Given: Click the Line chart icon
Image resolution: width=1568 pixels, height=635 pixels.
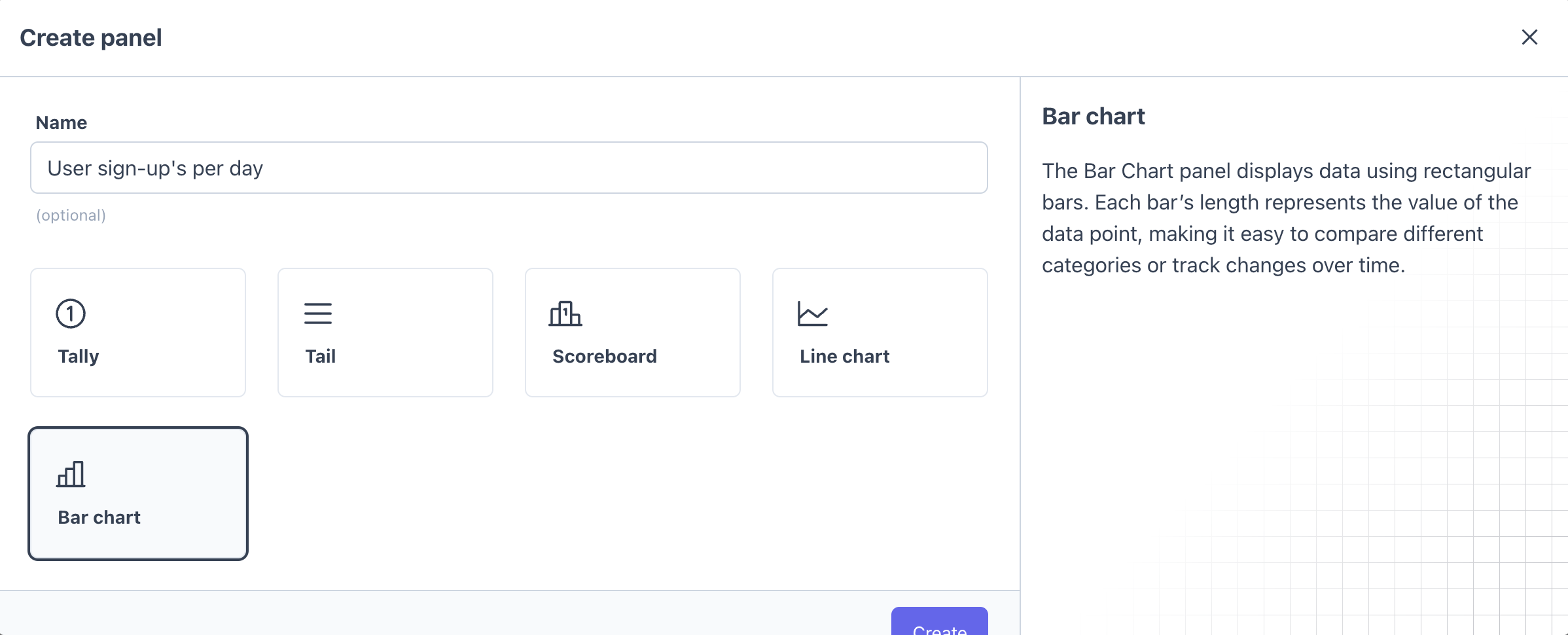Looking at the screenshot, I should (813, 314).
